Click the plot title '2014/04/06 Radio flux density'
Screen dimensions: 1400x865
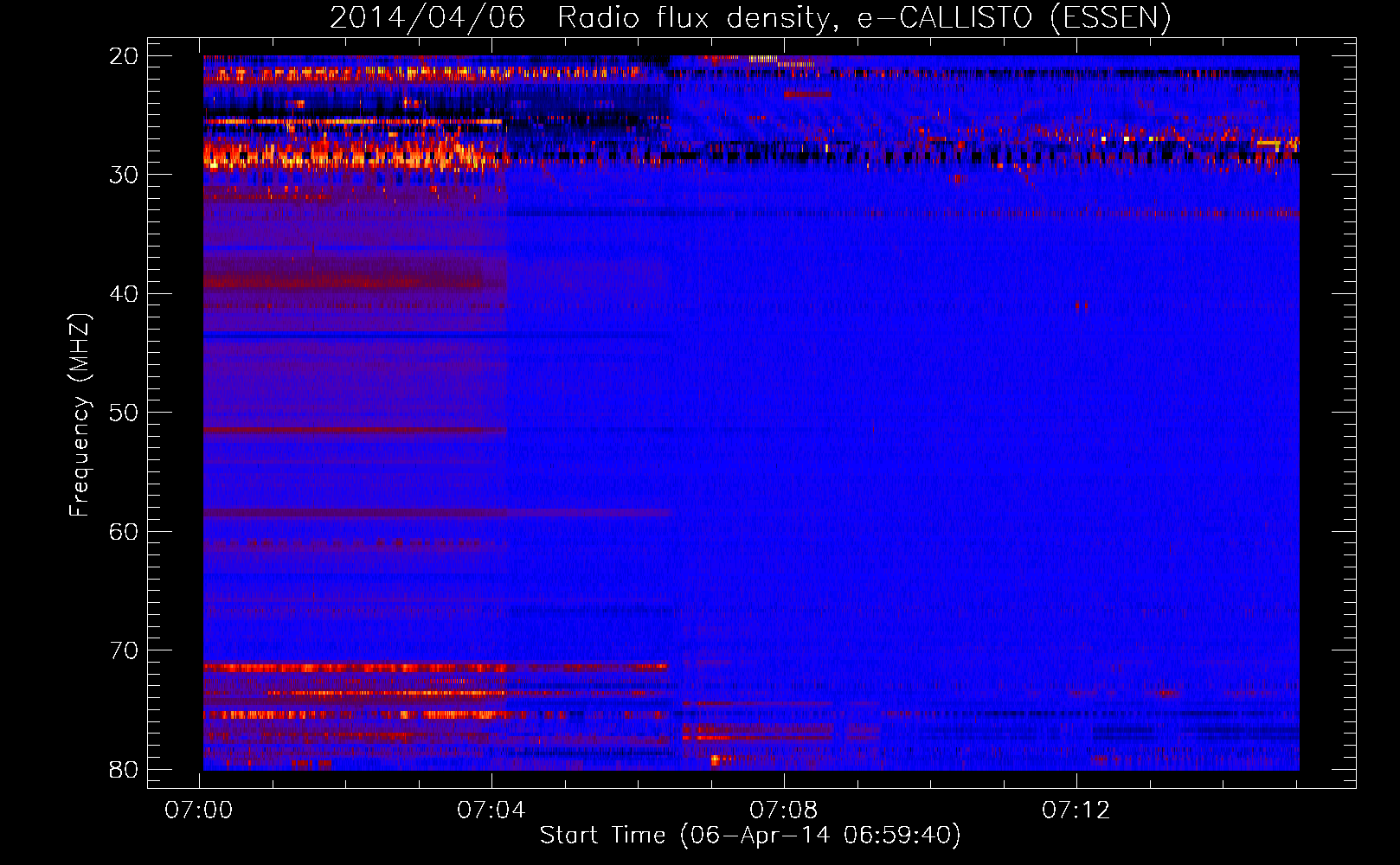750,17
